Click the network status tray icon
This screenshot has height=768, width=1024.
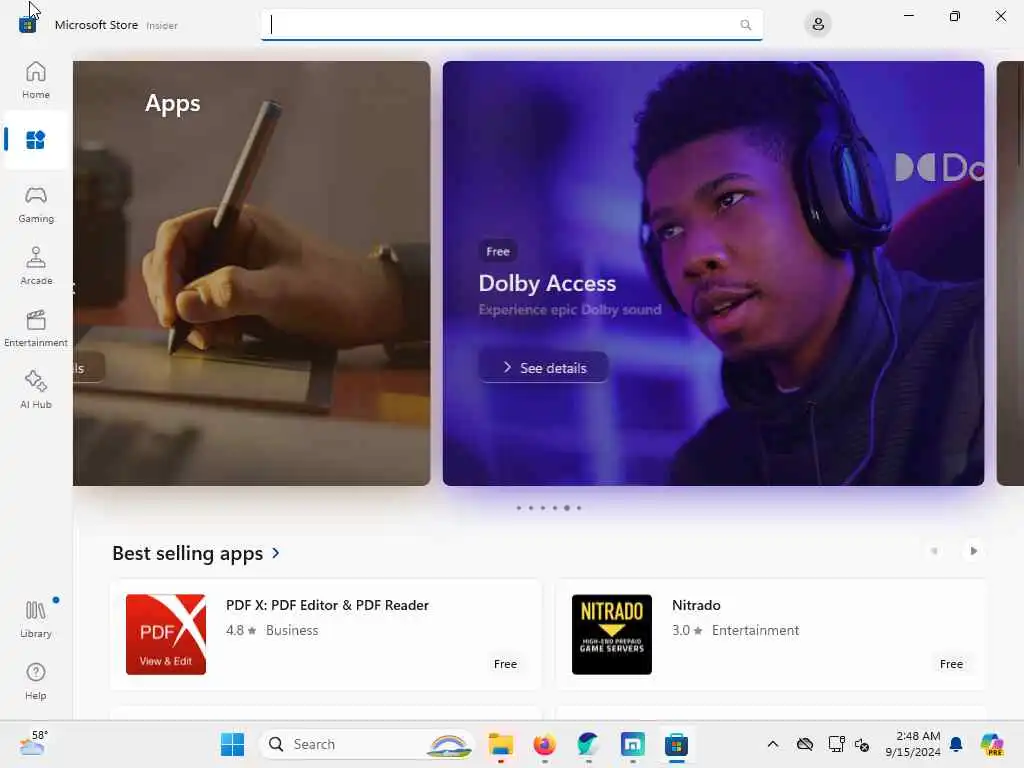click(836, 744)
